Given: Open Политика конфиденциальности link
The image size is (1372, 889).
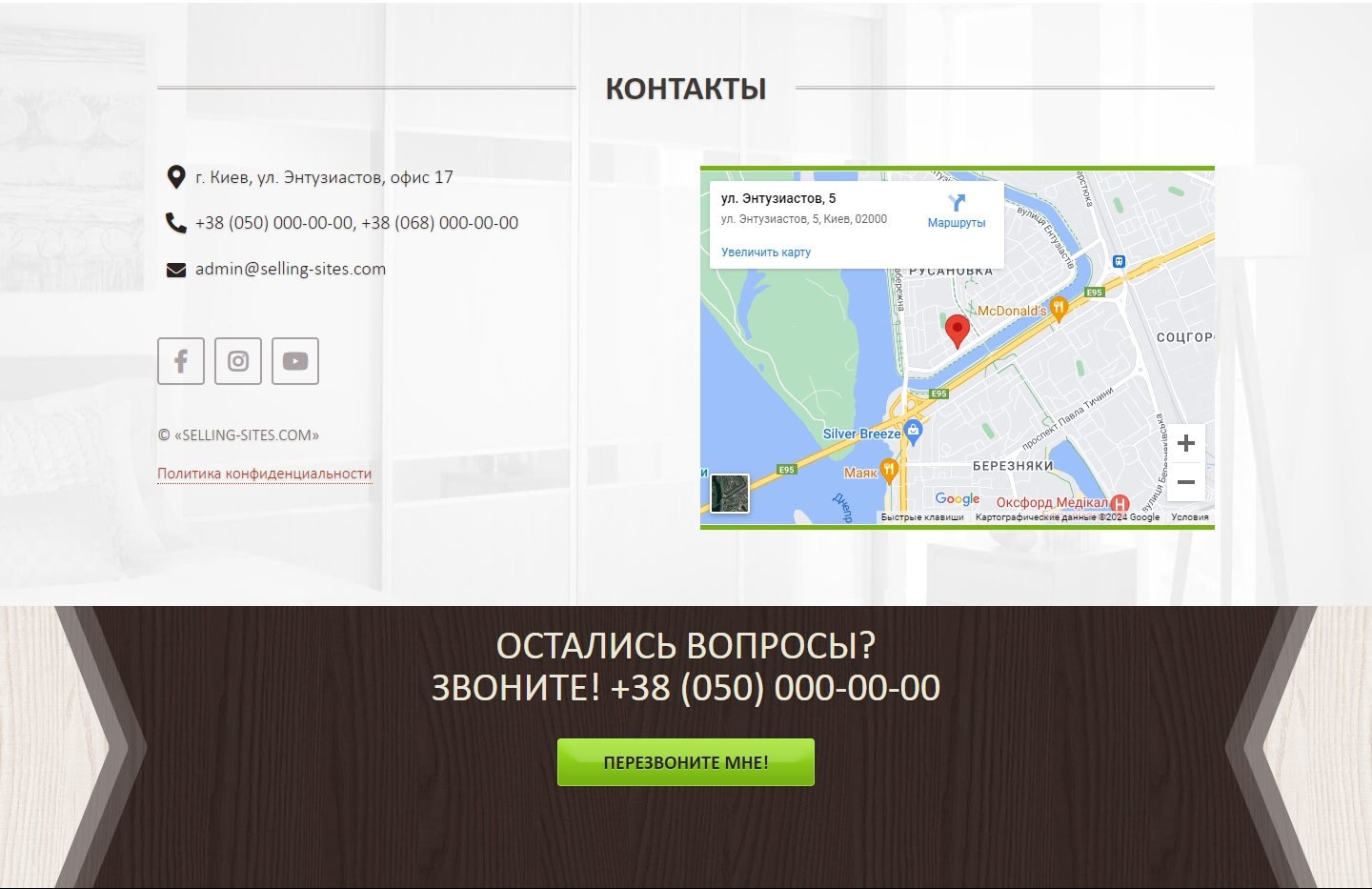Looking at the screenshot, I should 264,474.
